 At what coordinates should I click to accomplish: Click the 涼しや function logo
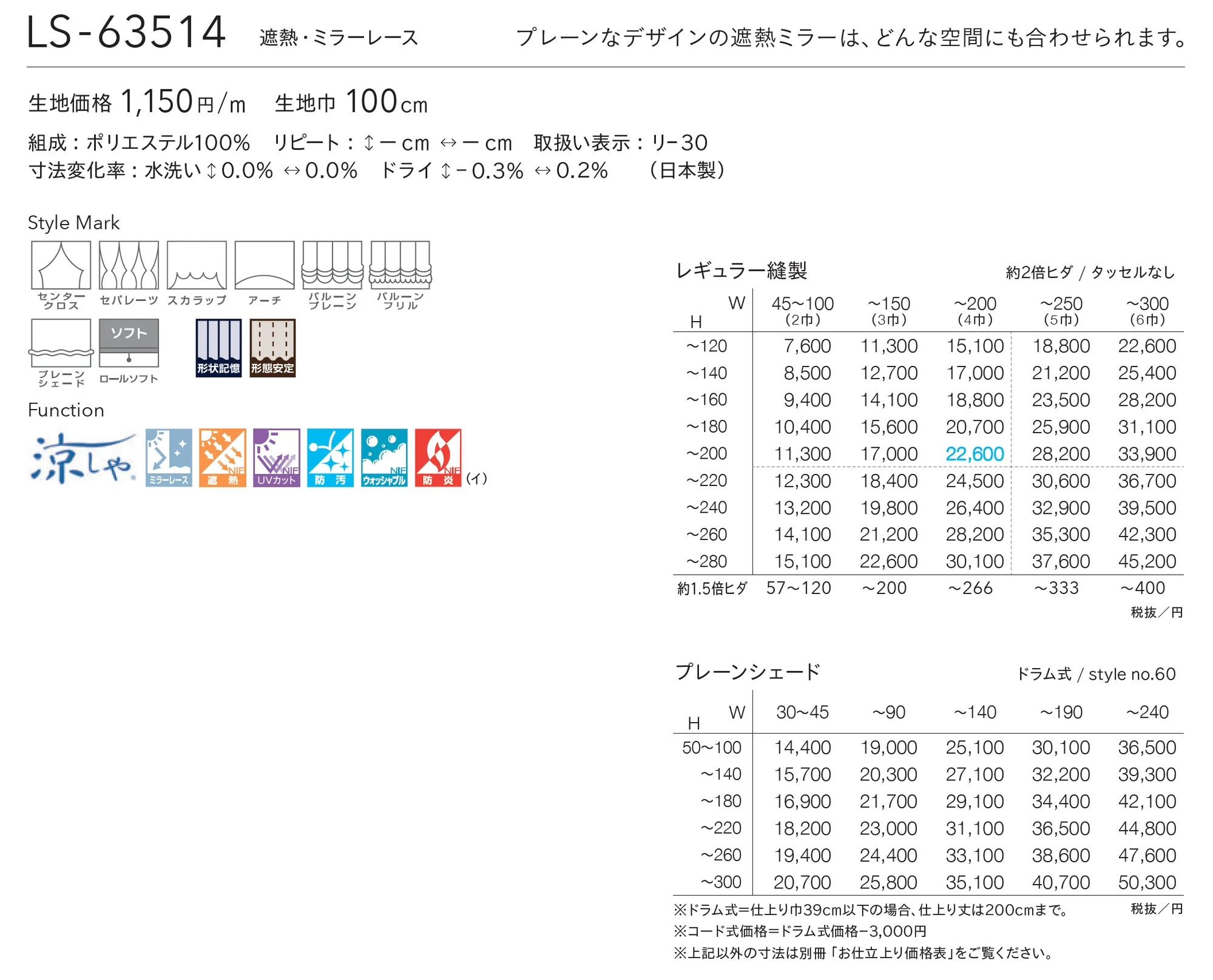click(83, 458)
